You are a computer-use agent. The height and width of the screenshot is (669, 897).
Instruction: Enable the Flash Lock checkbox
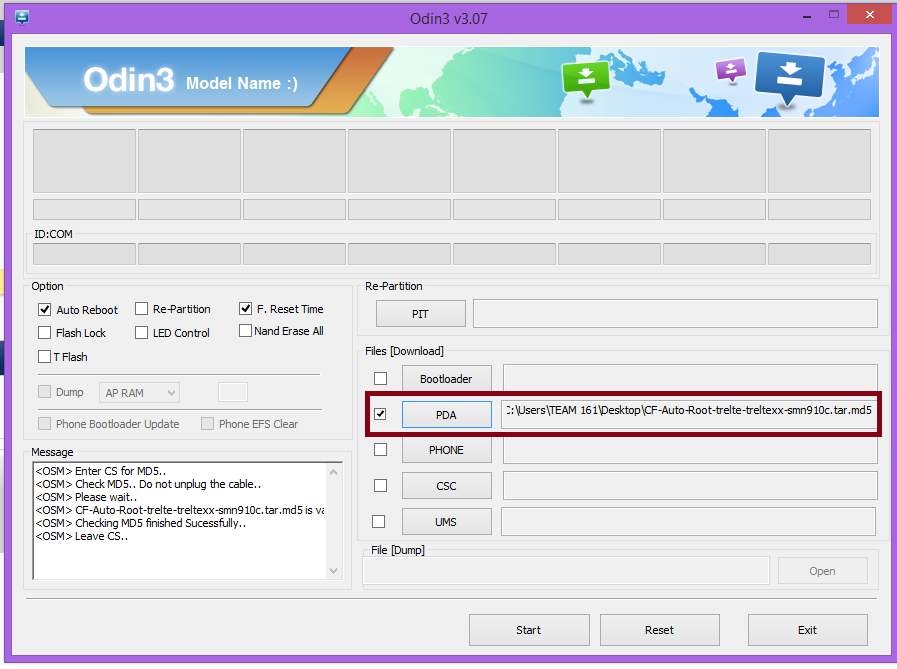[x=44, y=332]
